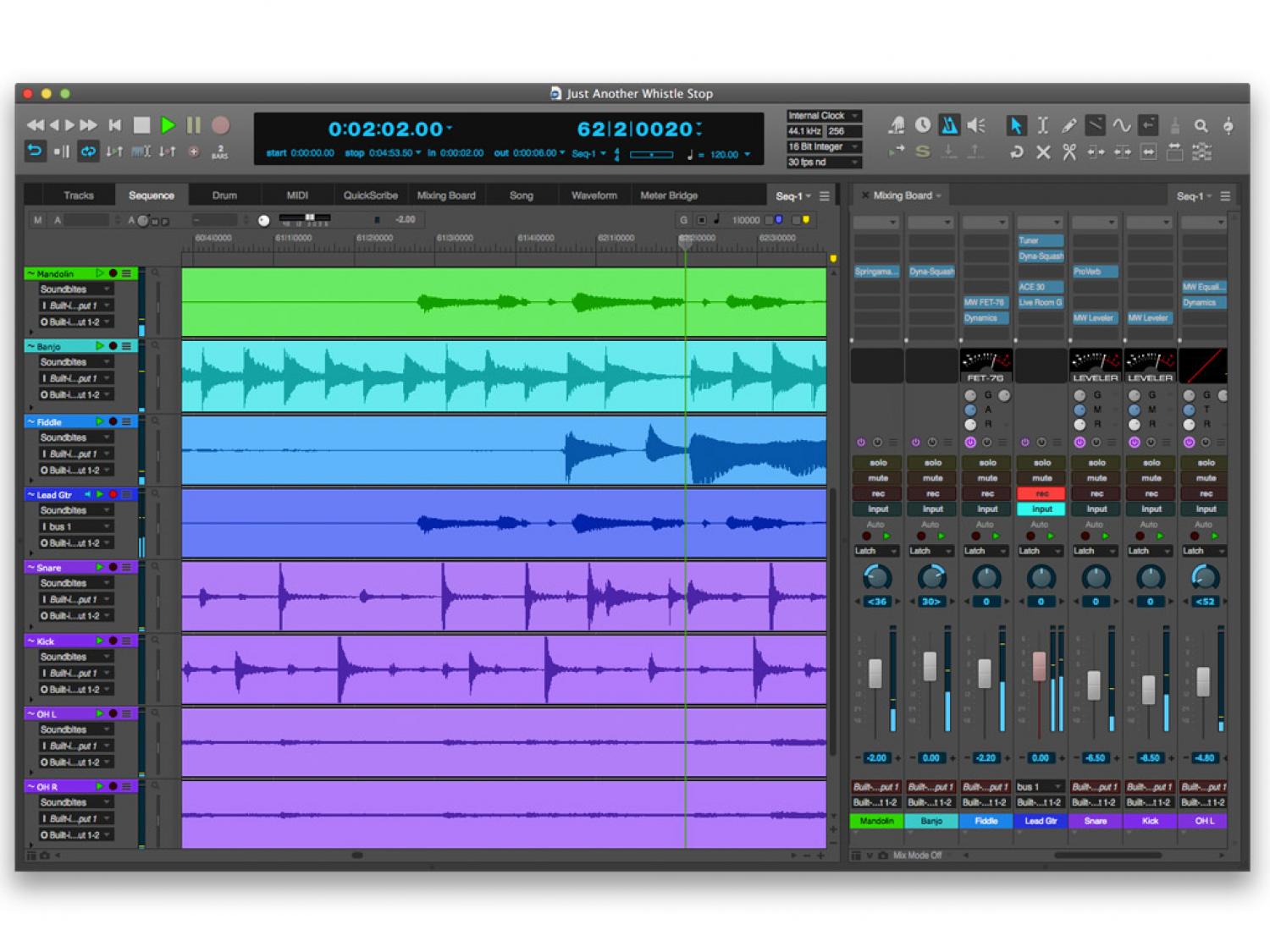Click the audible mode speaker icon
The image size is (1270, 952).
976,126
